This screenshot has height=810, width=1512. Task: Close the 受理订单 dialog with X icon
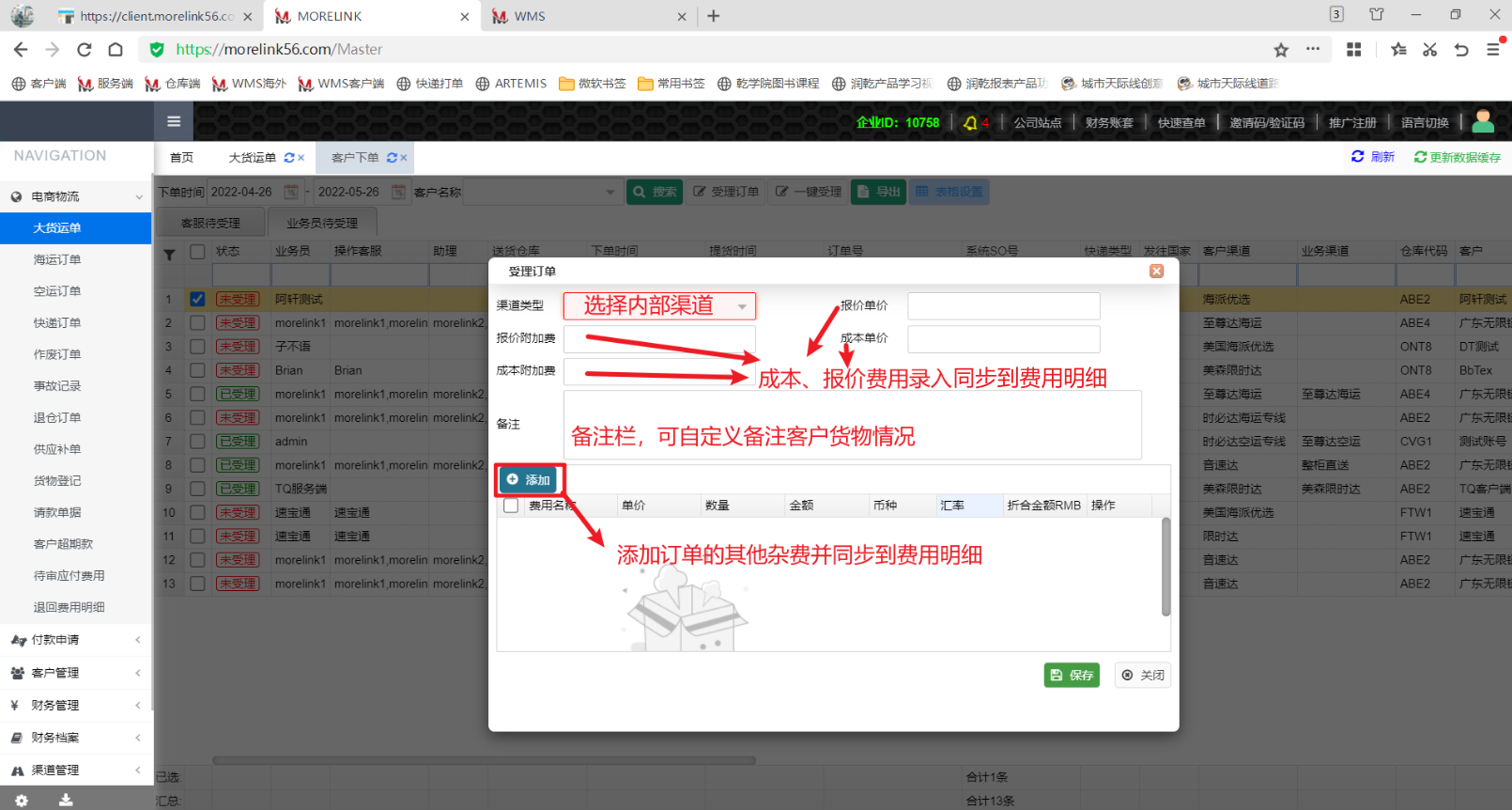click(1157, 271)
